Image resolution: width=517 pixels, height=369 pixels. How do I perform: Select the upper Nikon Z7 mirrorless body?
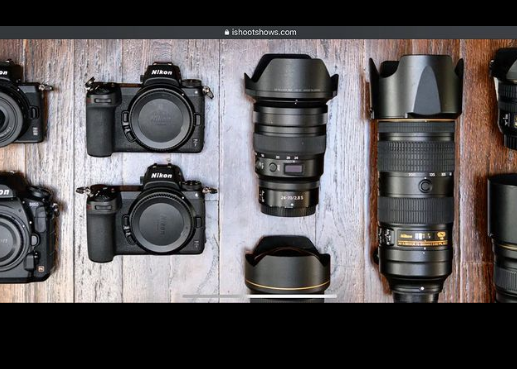click(149, 110)
